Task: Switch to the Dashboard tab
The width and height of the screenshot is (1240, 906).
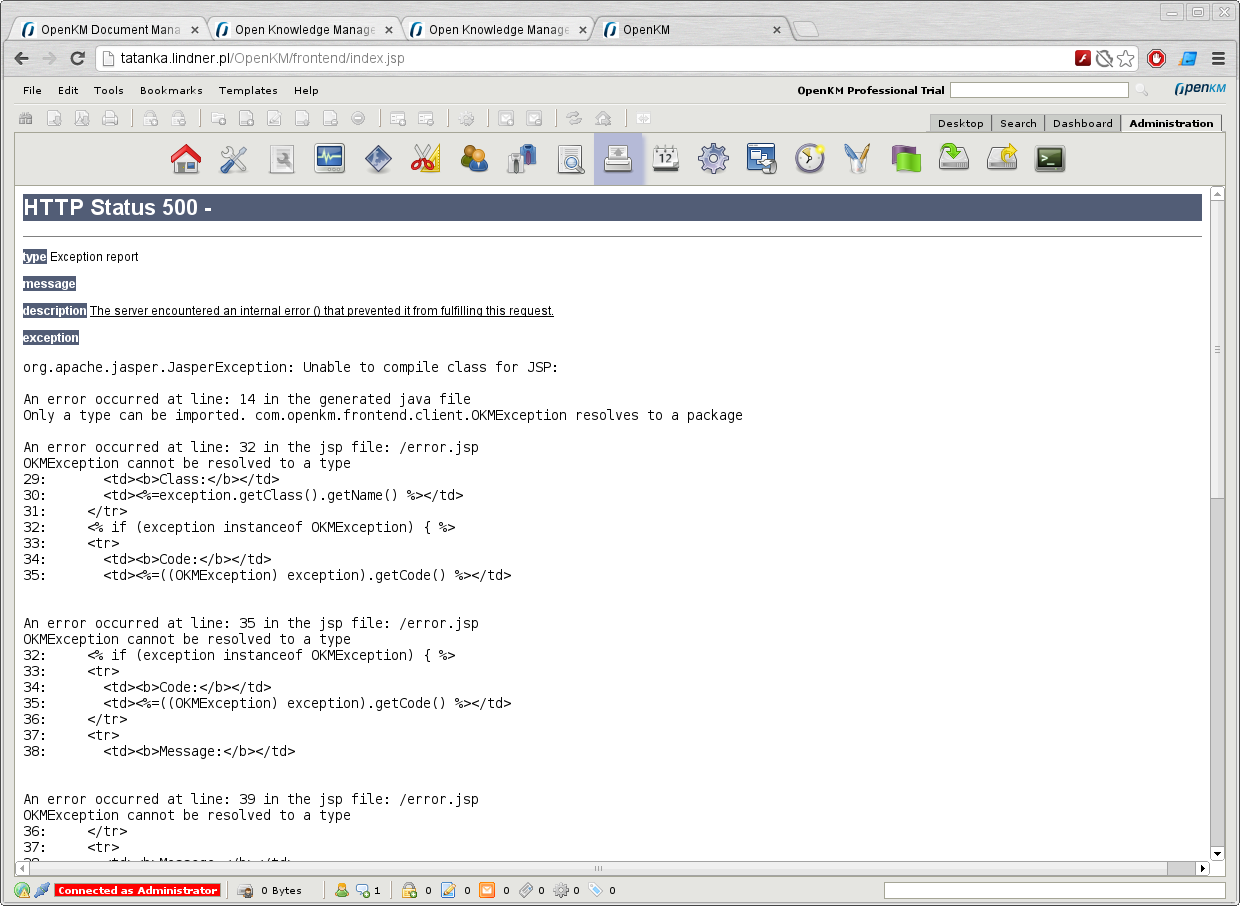Action: (x=1082, y=123)
